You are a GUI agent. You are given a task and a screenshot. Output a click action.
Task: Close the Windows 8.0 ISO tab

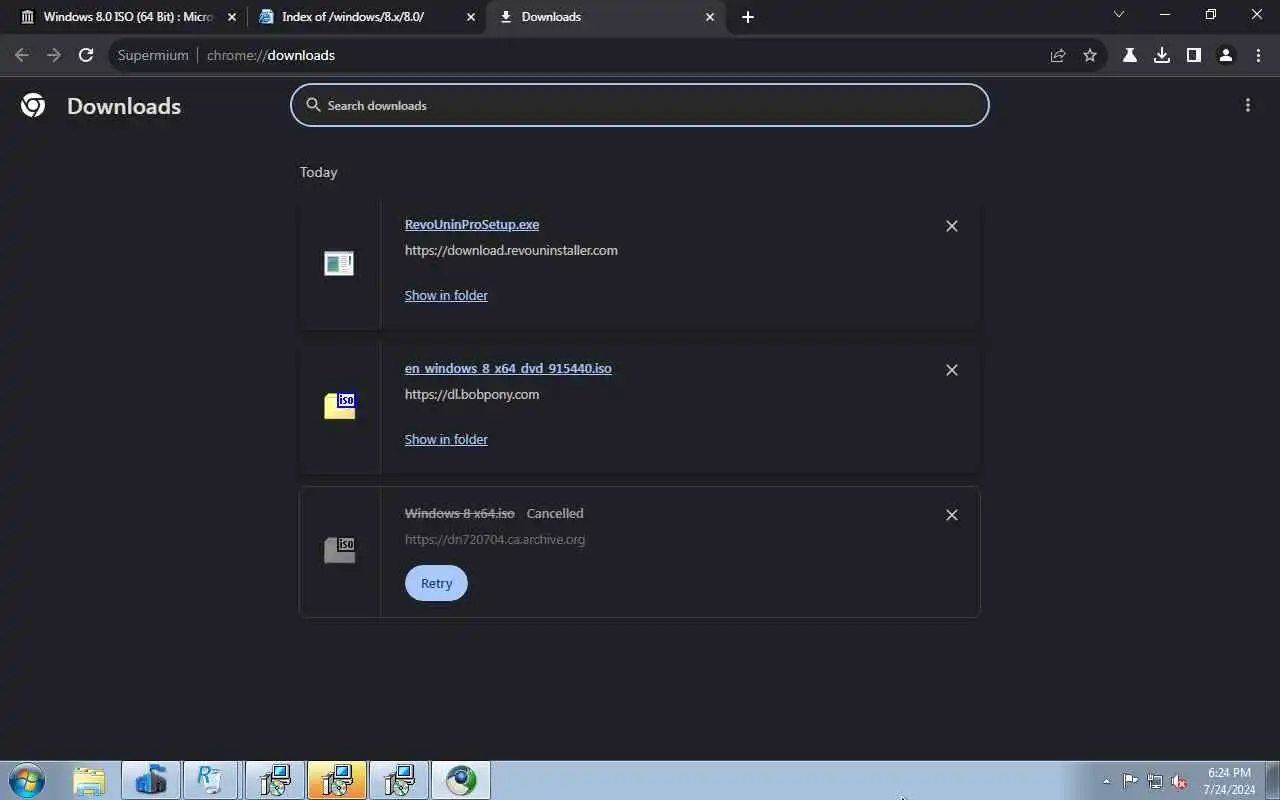pyautogui.click(x=232, y=17)
